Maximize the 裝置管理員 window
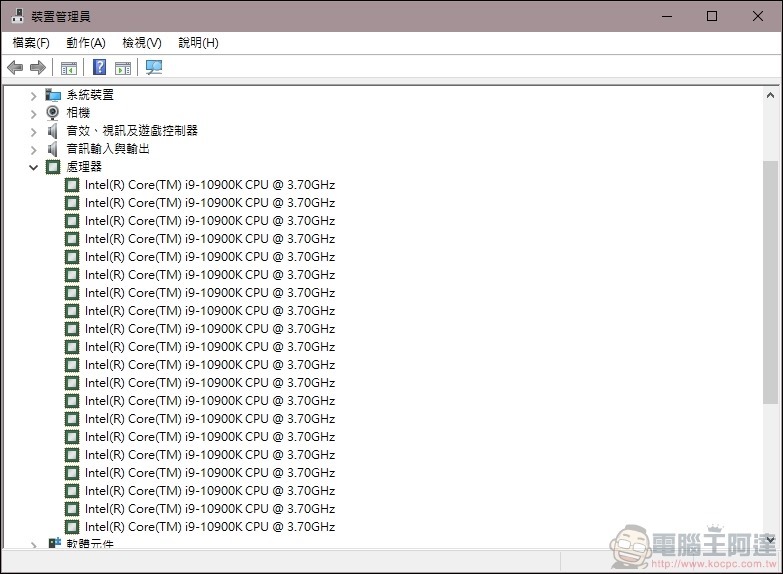783x574 pixels. coord(712,16)
